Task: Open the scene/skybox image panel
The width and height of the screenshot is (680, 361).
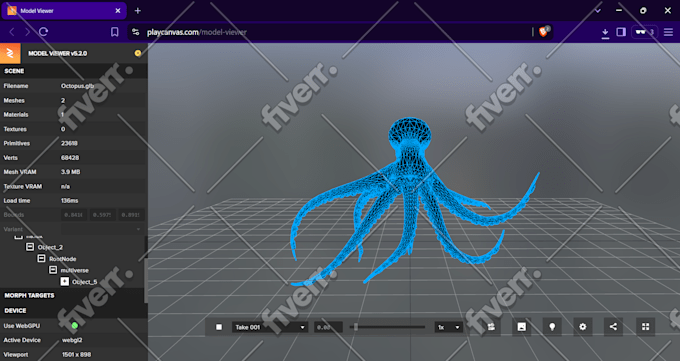Action: point(522,327)
